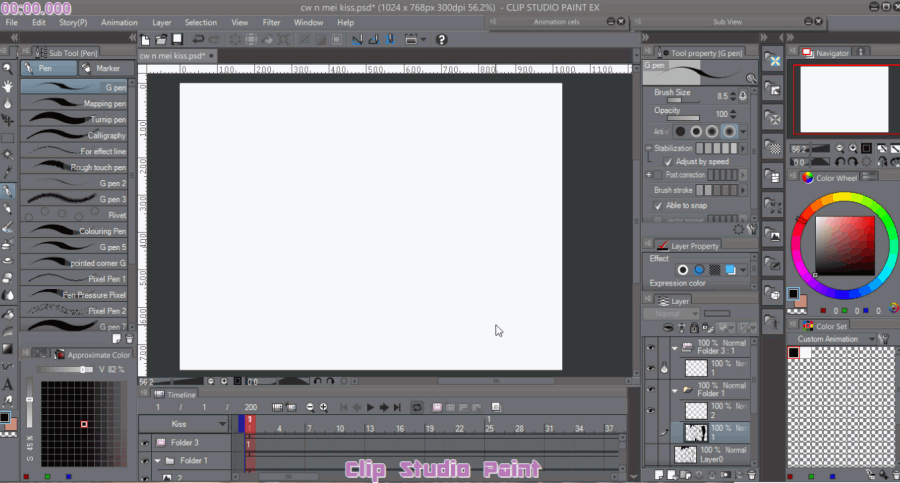Viewport: 900px width, 483px height.
Task: Click the Snap to ruler icon
Action: pos(357,40)
